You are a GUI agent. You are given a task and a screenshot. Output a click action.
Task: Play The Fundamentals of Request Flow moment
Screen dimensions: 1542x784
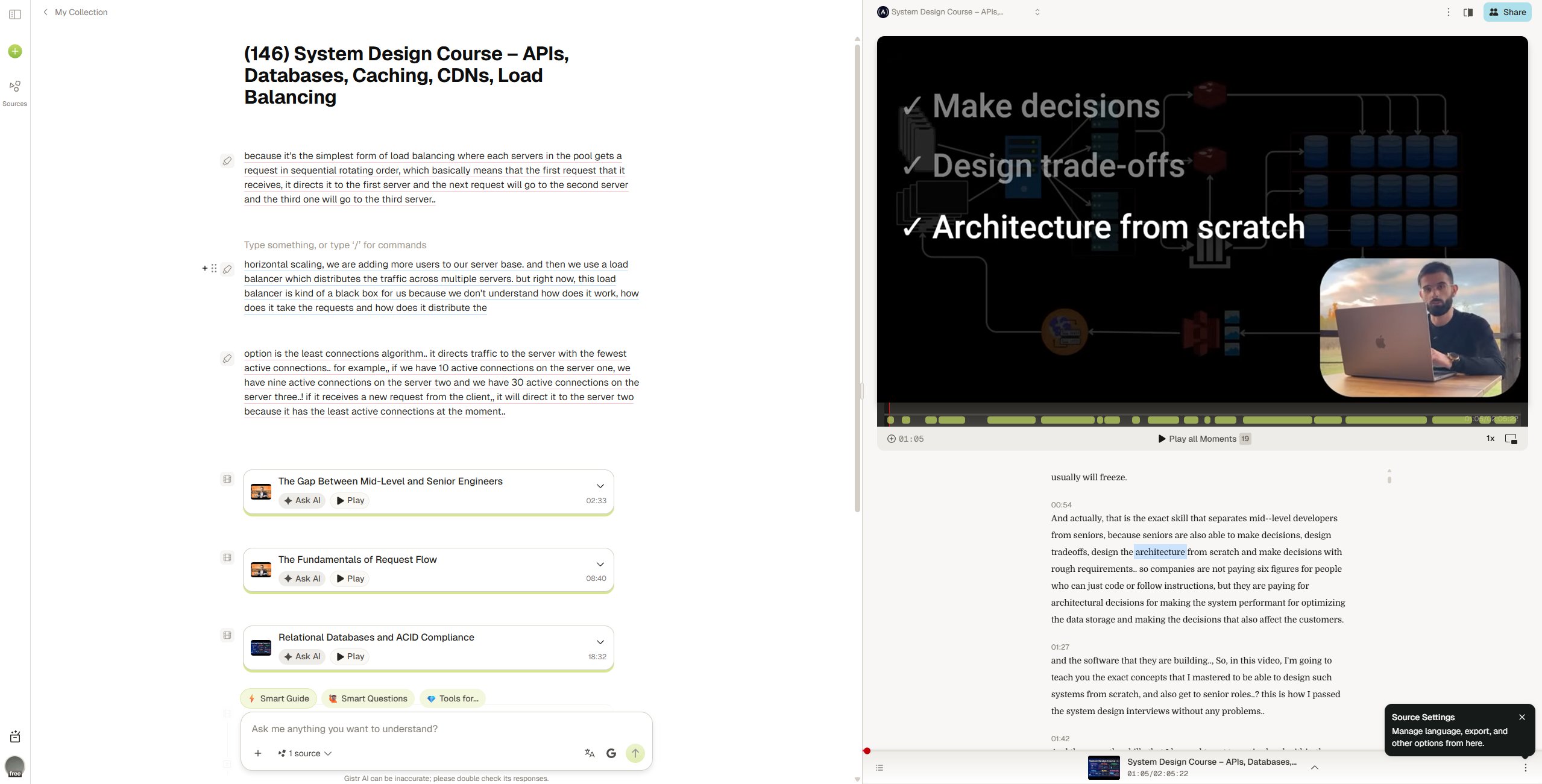350,579
